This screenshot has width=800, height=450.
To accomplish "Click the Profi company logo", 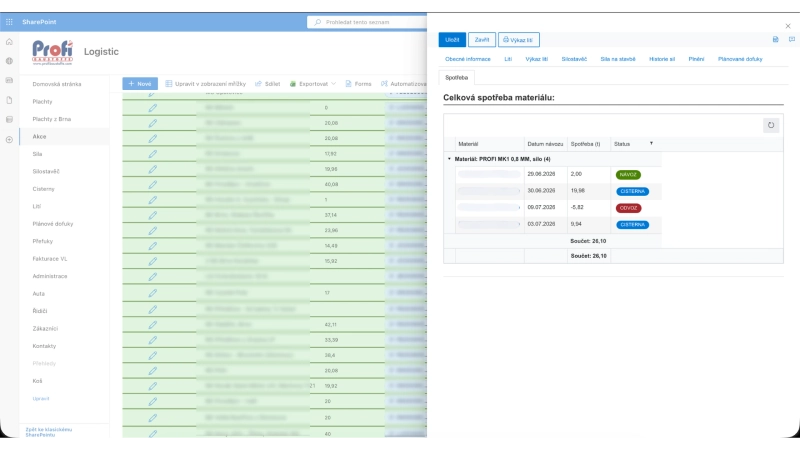I will pos(53,52).
